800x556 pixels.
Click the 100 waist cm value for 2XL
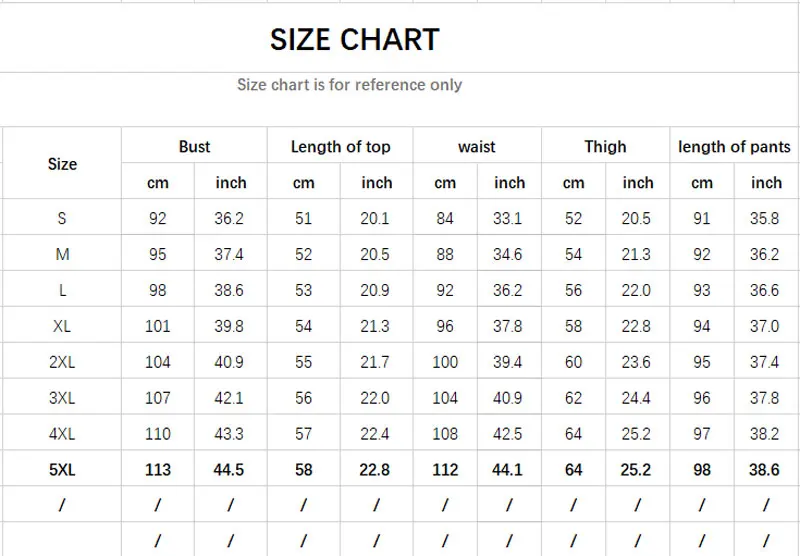(x=445, y=362)
